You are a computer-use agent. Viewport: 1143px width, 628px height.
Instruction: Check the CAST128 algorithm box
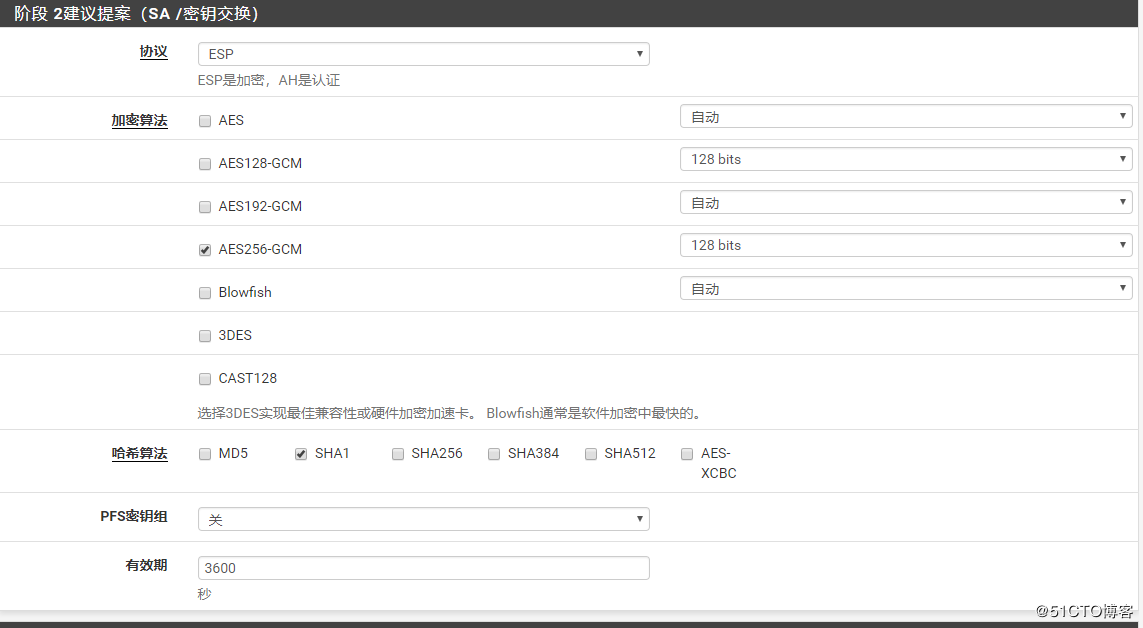click(205, 379)
